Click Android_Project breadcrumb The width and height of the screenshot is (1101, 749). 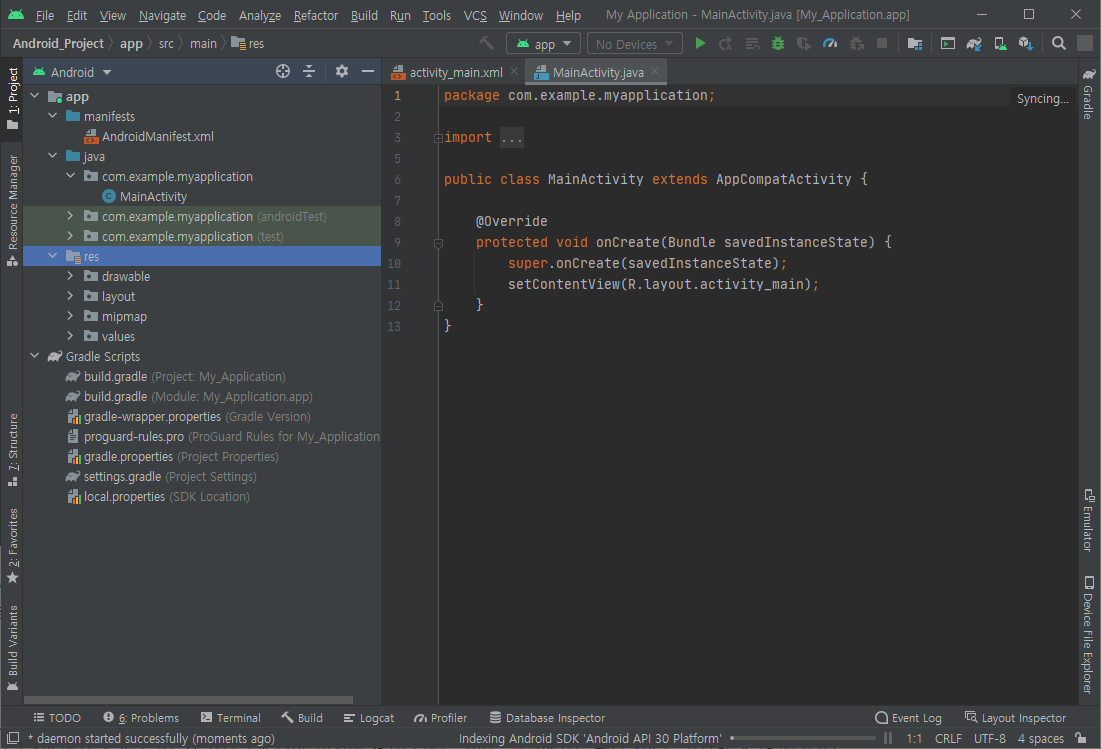pyautogui.click(x=58, y=44)
